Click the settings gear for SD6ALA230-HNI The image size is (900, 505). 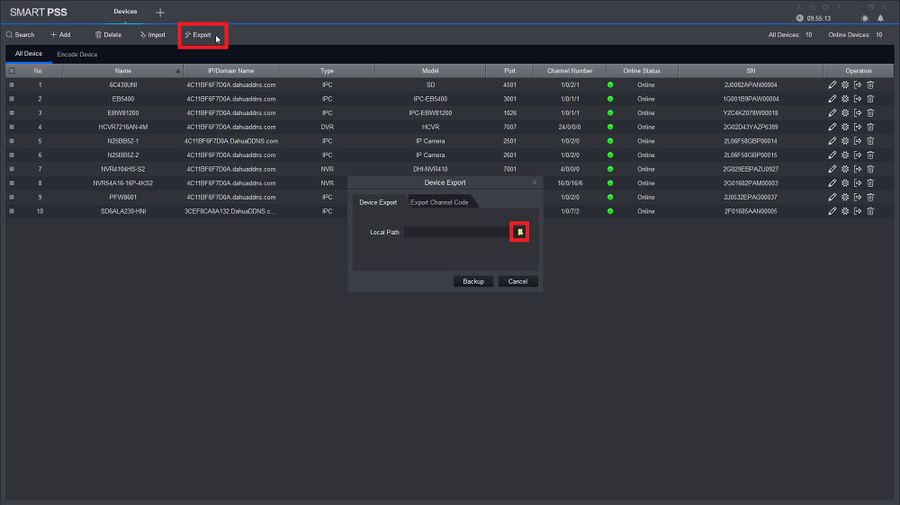(x=845, y=211)
